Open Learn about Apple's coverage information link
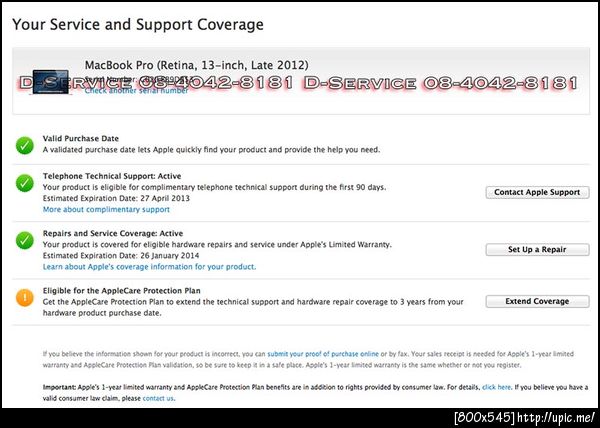Viewport: 600px width, 428px height. (149, 267)
